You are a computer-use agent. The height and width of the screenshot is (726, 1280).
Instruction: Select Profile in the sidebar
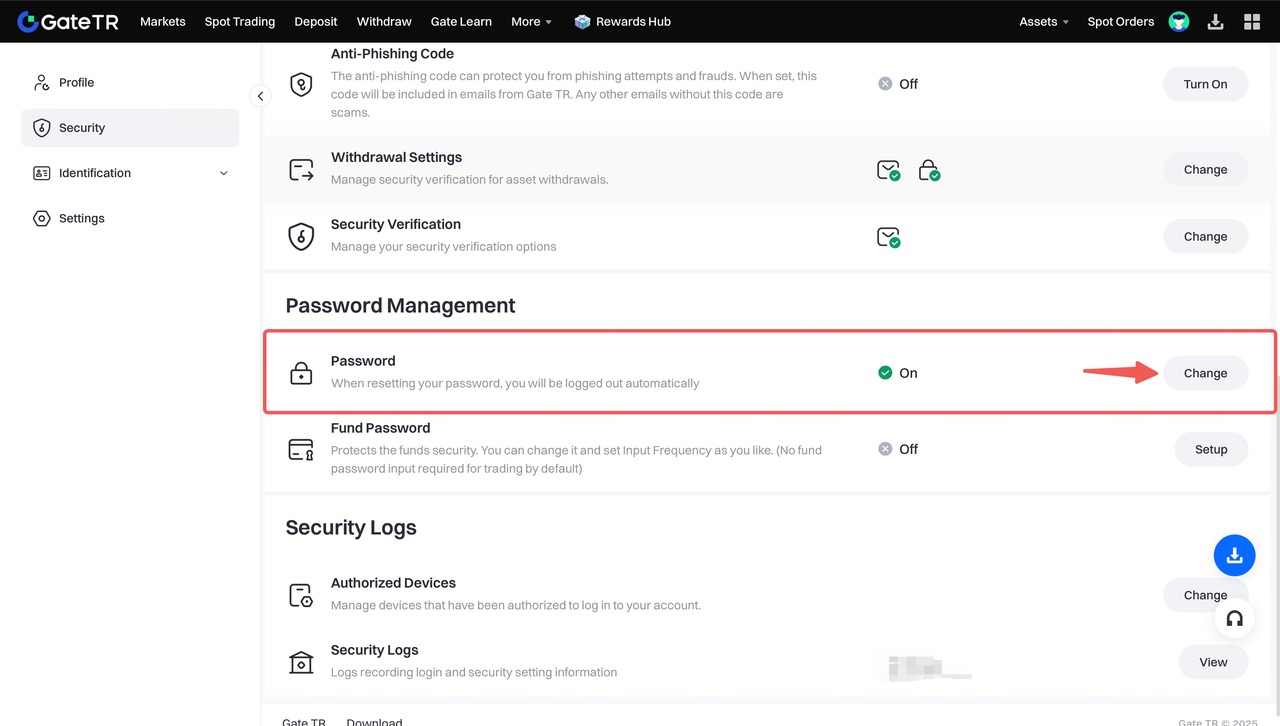point(76,82)
